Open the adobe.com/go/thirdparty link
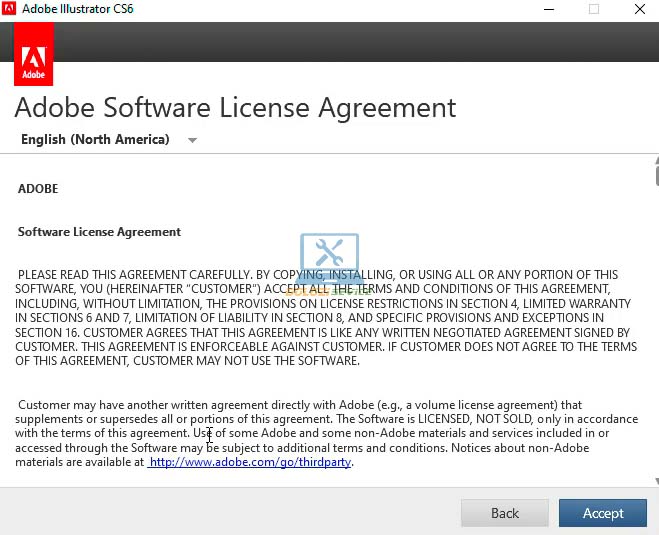Screen dimensions: 659x535 click(250, 463)
